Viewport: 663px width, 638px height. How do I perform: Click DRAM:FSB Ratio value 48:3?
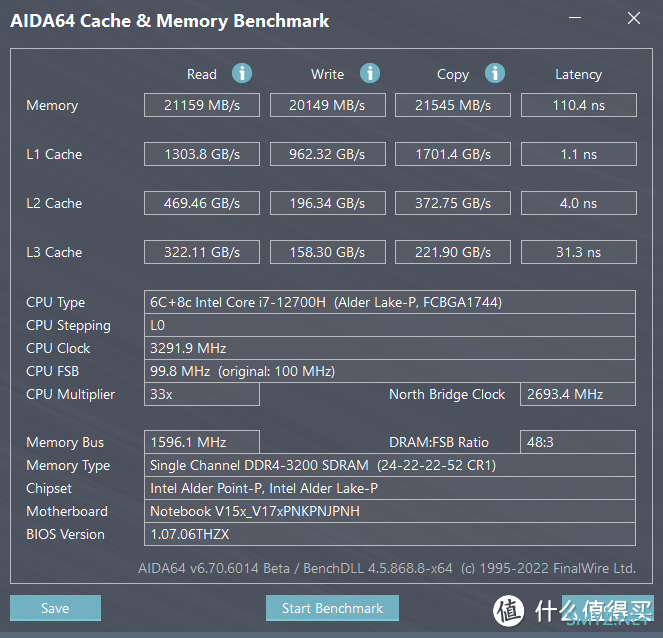578,442
